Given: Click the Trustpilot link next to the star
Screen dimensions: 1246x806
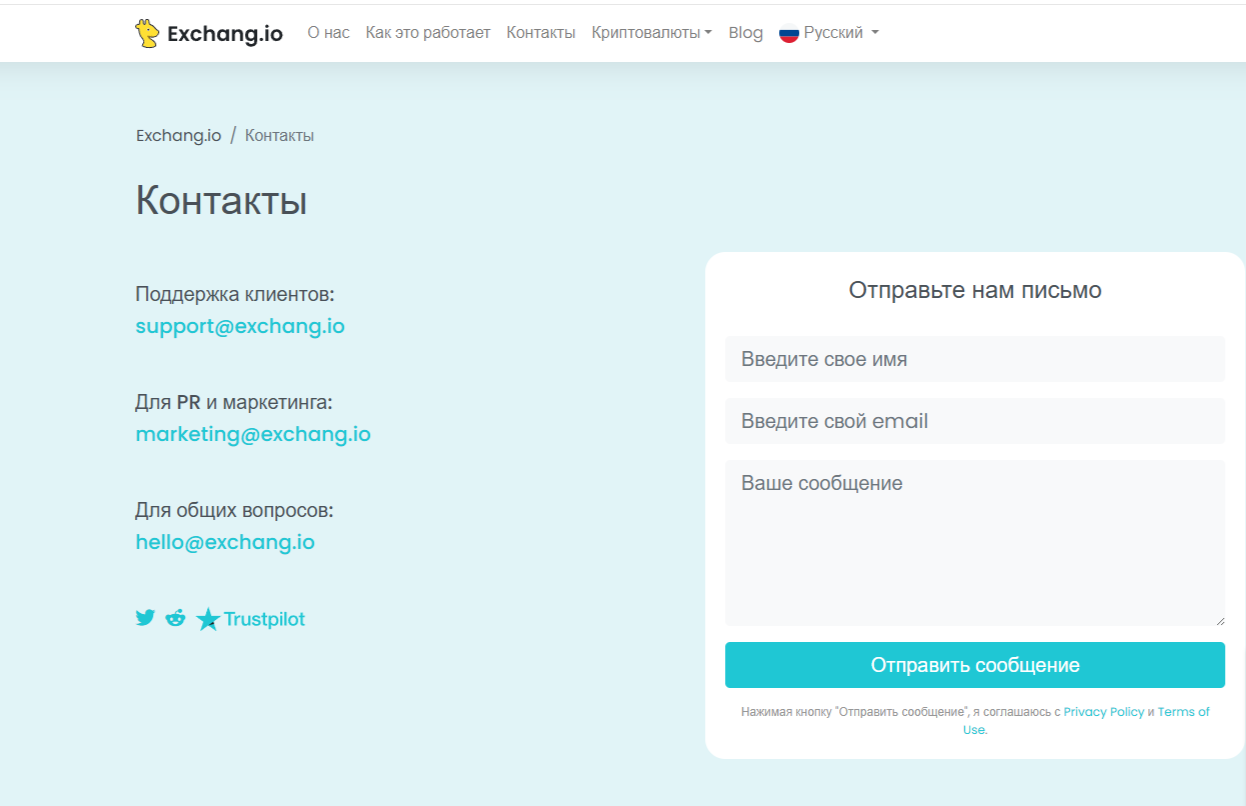Looking at the screenshot, I should [262, 618].
